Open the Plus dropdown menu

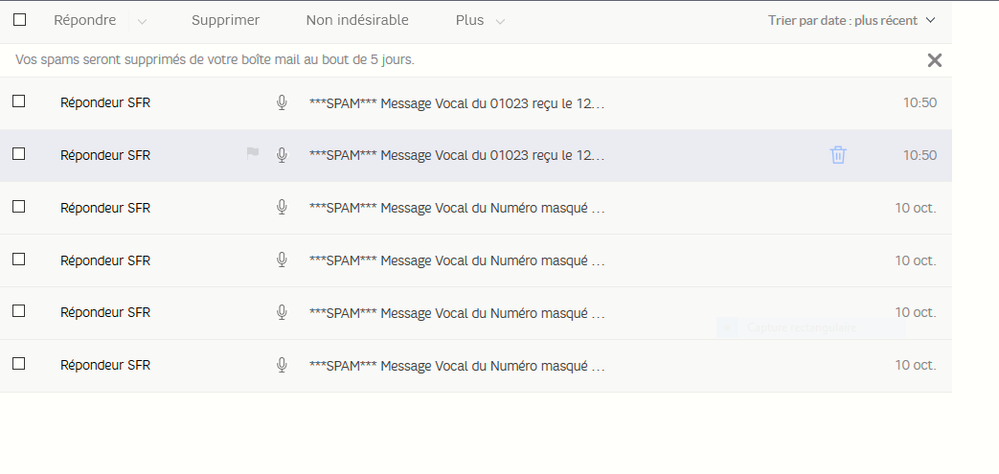[x=480, y=21]
